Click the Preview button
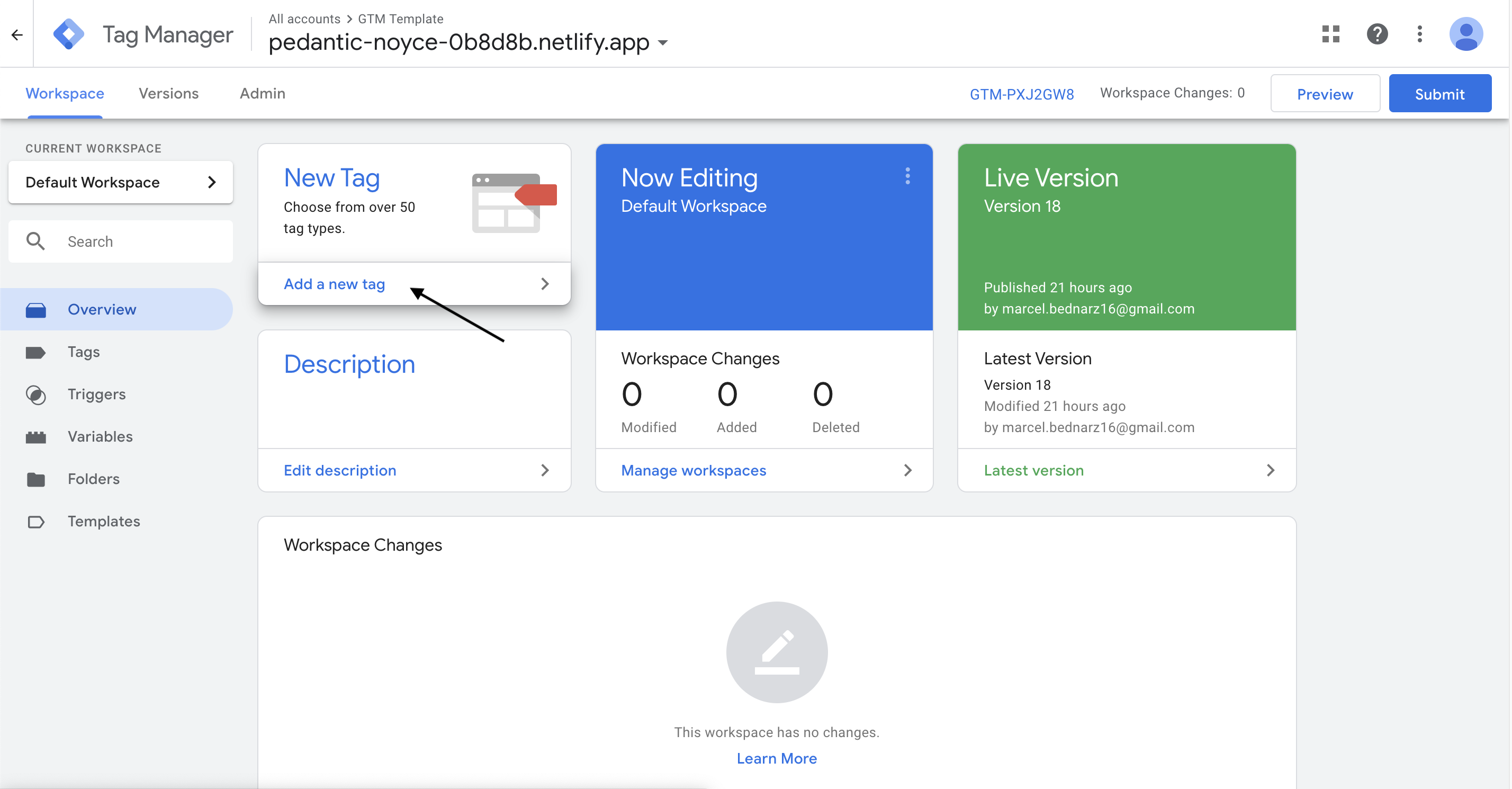The width and height of the screenshot is (1512, 789). (x=1325, y=93)
